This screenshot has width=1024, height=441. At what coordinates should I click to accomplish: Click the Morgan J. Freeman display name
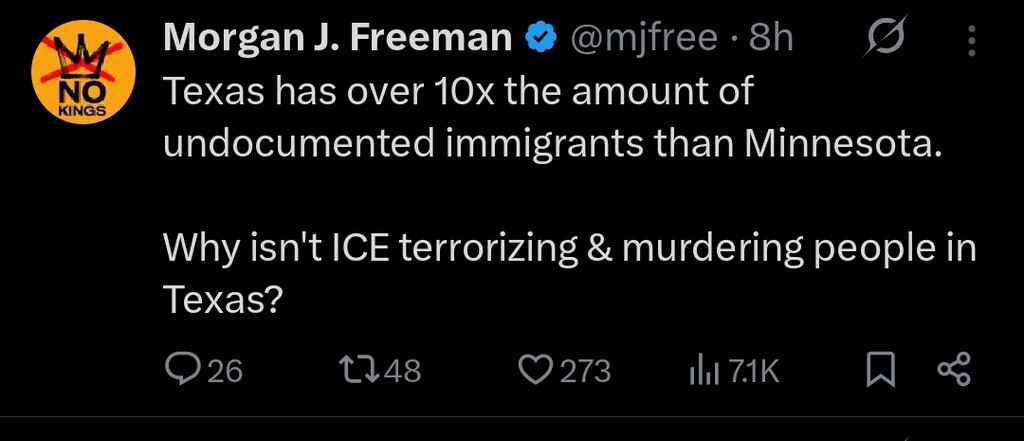tap(337, 38)
